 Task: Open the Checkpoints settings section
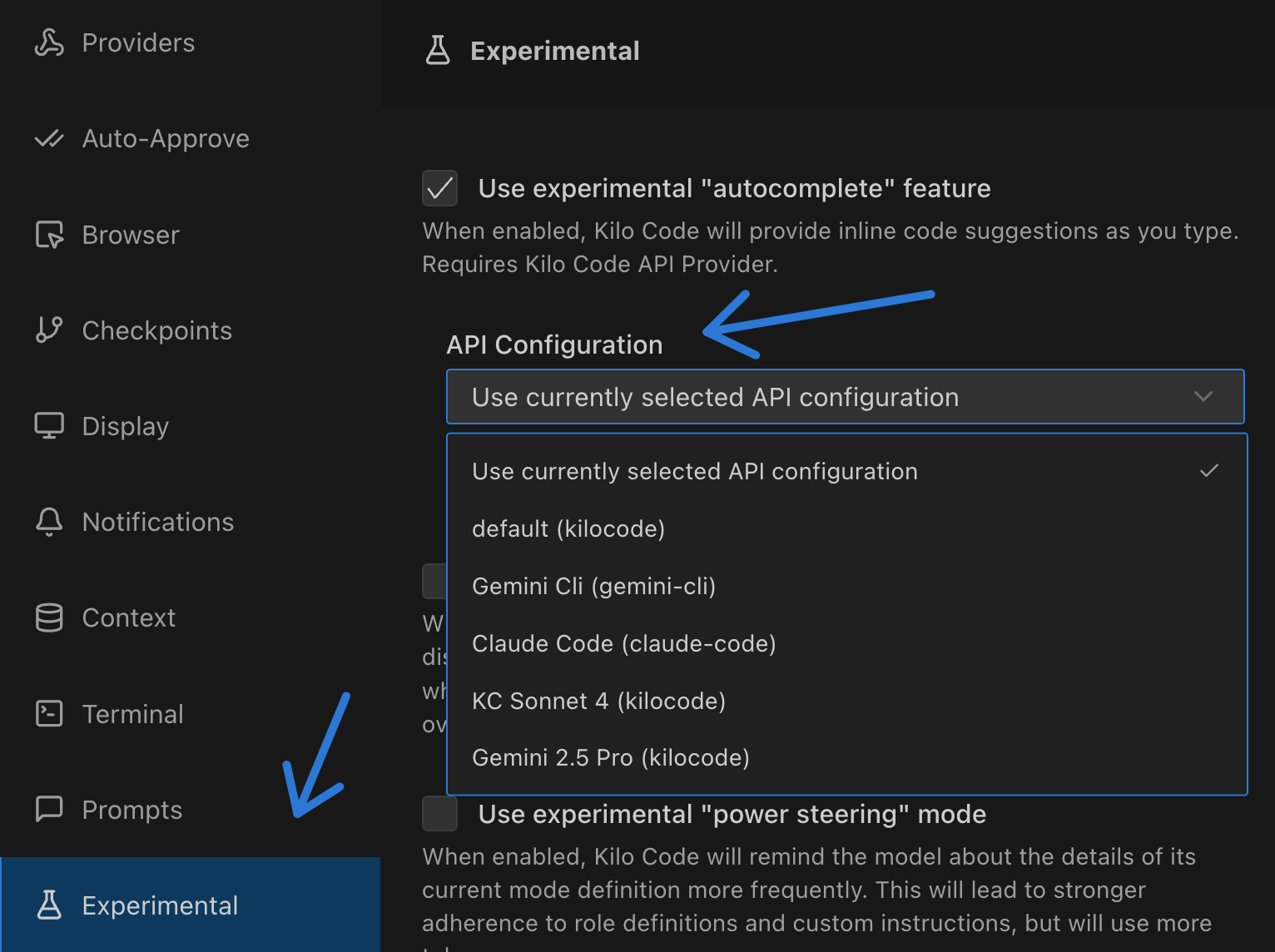190,330
